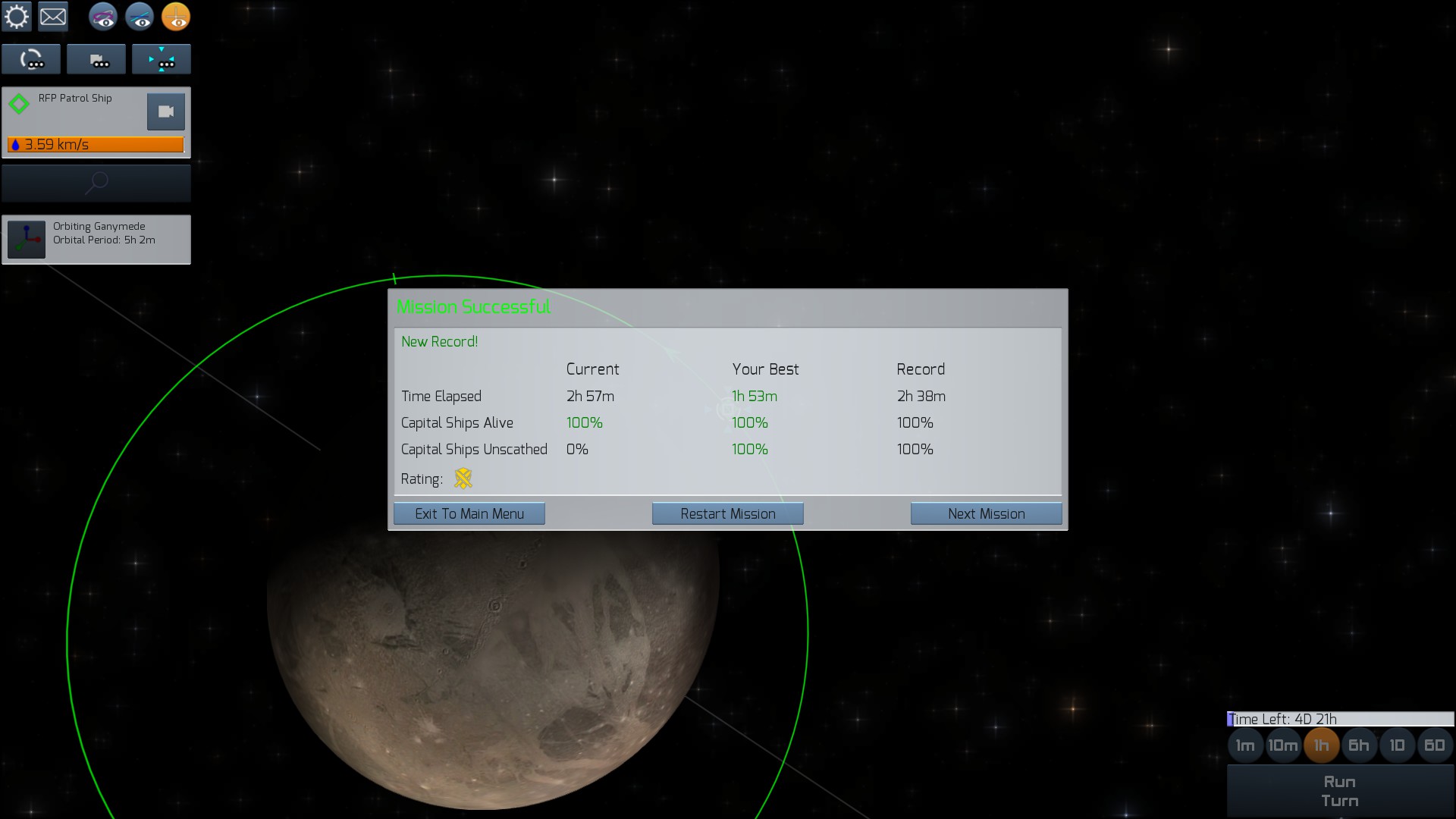Viewport: 1456px width, 819px height.
Task: Set time step to 1m
Action: (x=1245, y=745)
